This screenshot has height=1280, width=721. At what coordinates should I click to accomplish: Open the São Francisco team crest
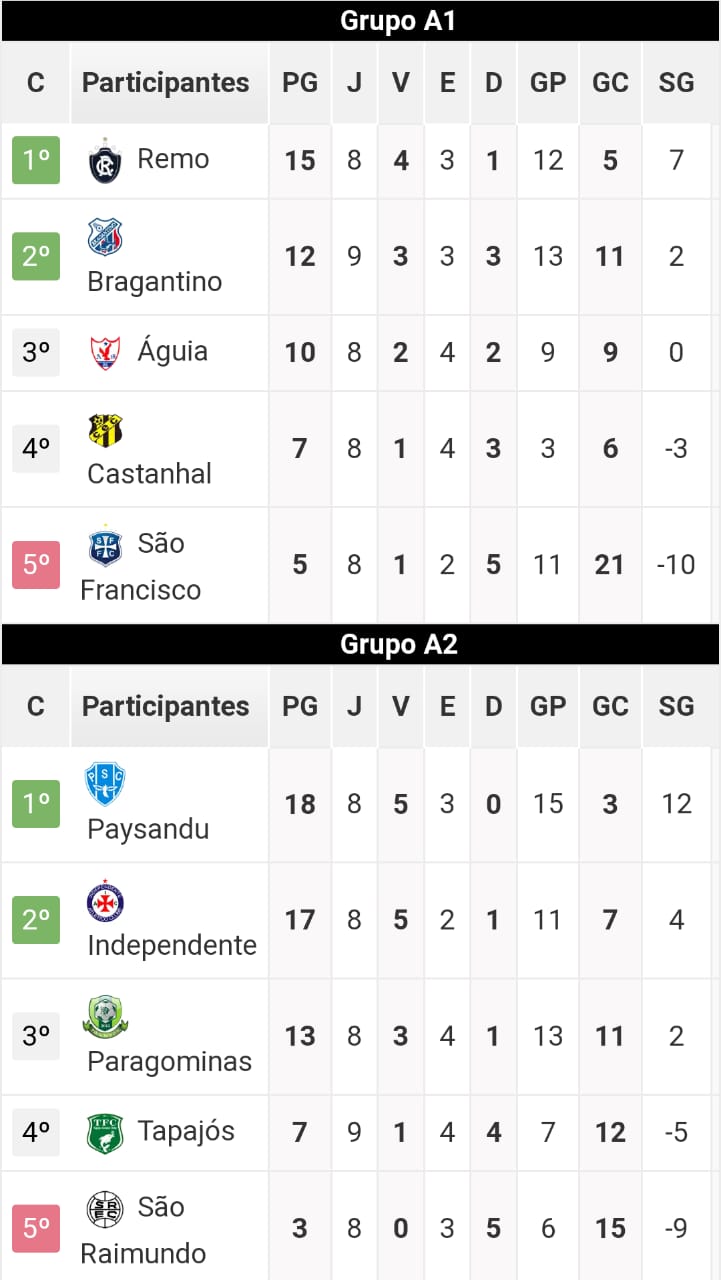[x=105, y=545]
